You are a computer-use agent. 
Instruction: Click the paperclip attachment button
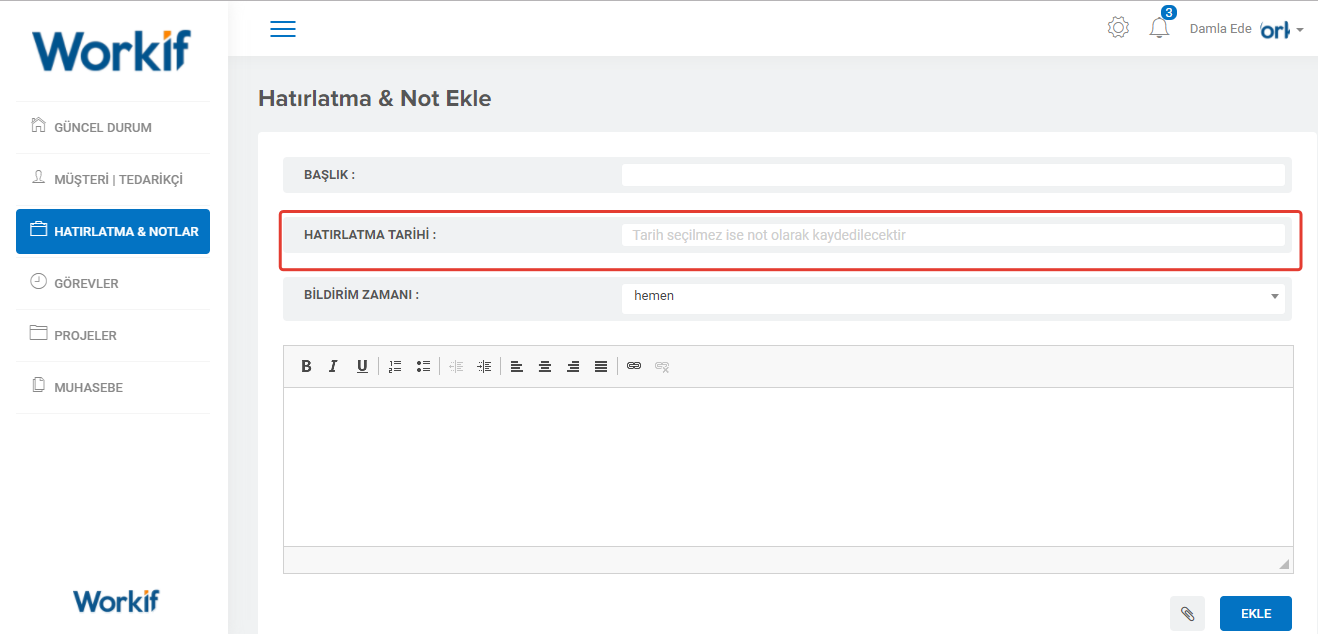1187,613
